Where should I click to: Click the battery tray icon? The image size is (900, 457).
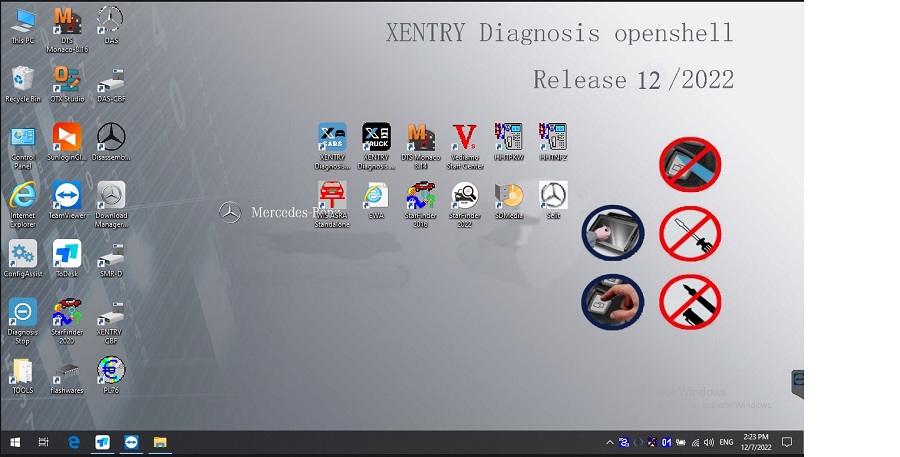tap(681, 442)
